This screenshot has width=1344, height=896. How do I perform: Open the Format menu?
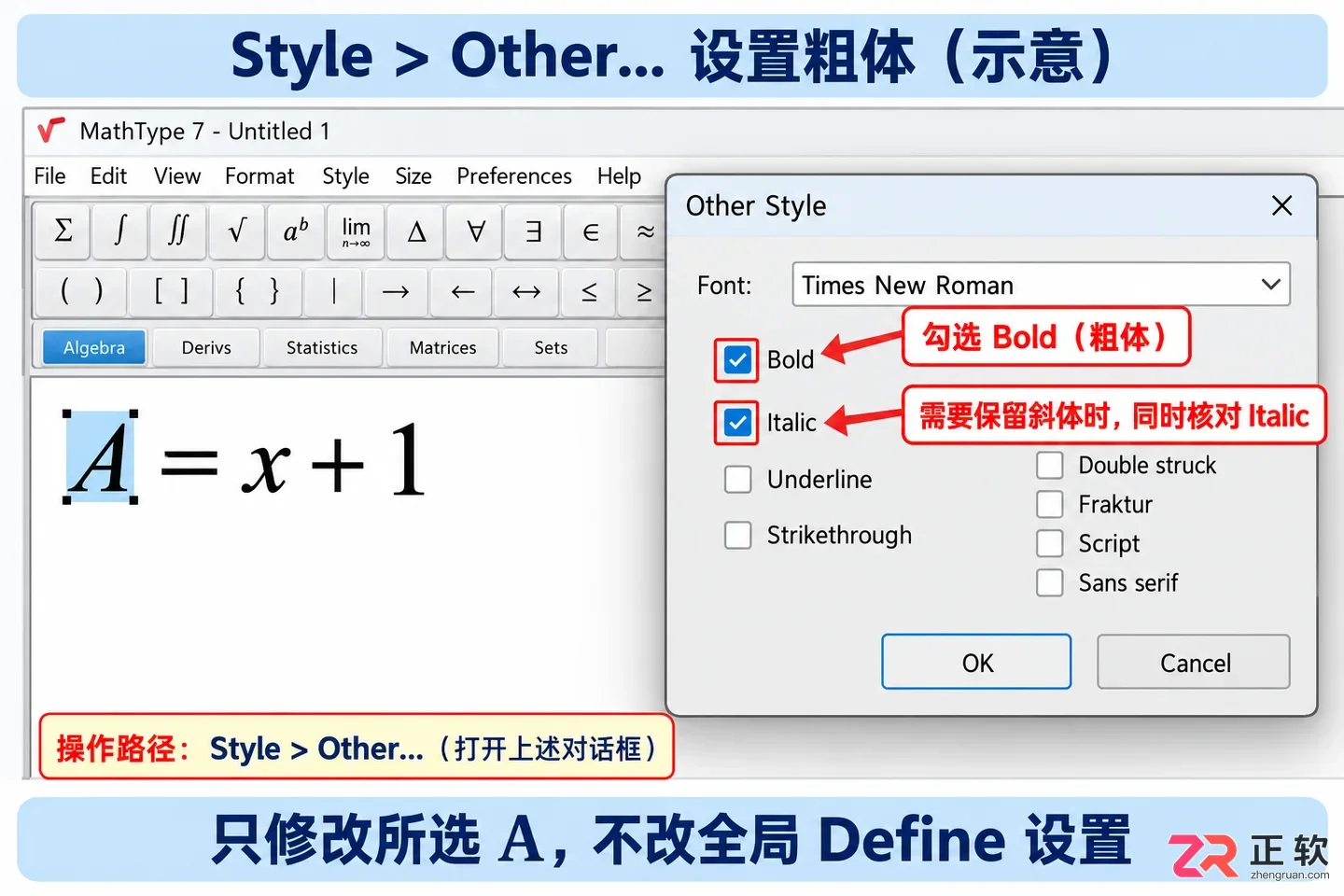point(259,175)
